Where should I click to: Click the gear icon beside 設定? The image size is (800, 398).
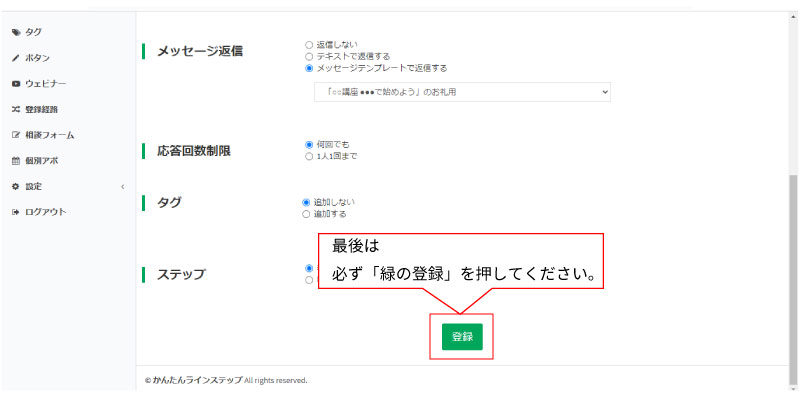[15, 187]
